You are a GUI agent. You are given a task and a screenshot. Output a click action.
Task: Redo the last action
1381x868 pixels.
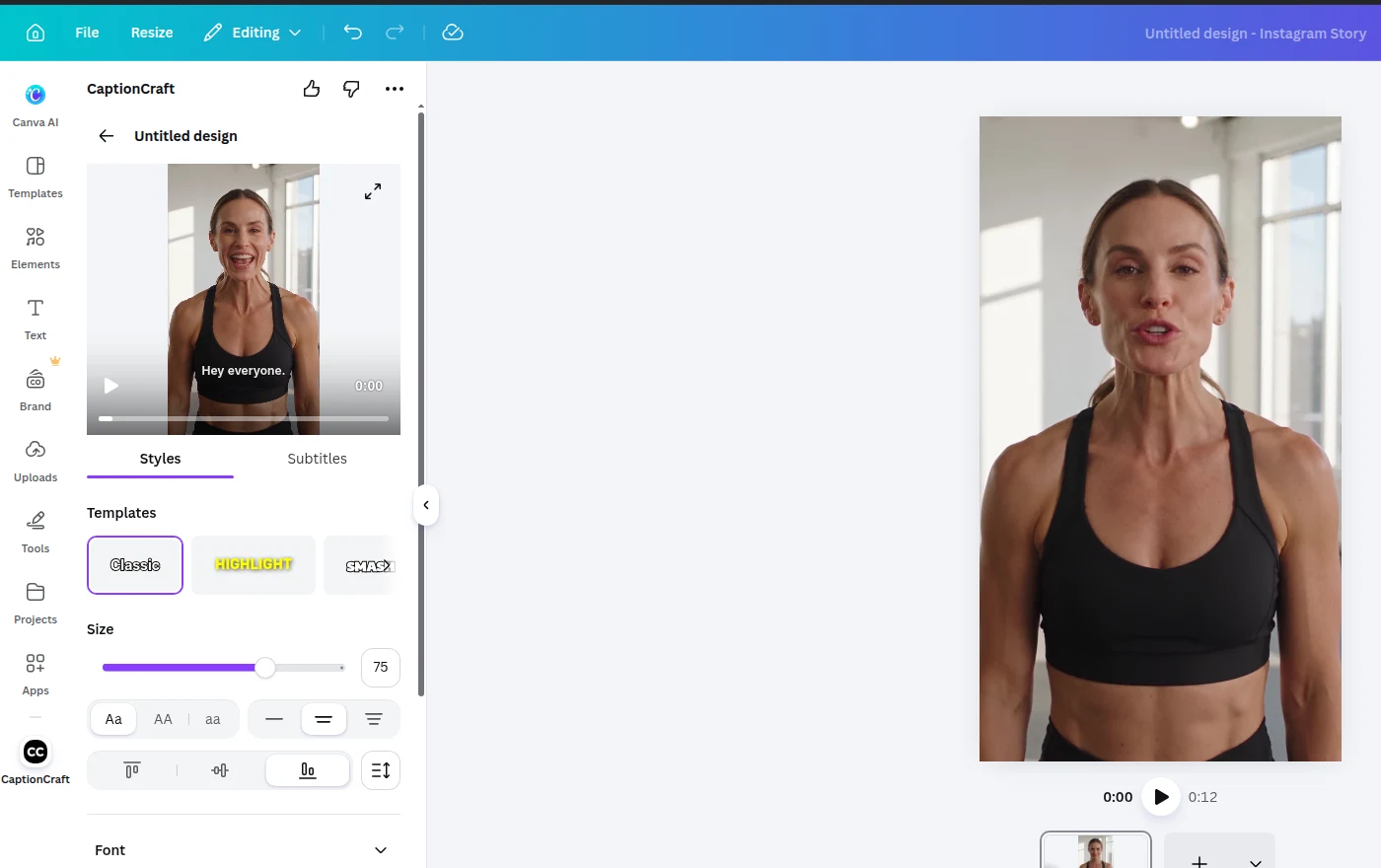pyautogui.click(x=395, y=33)
